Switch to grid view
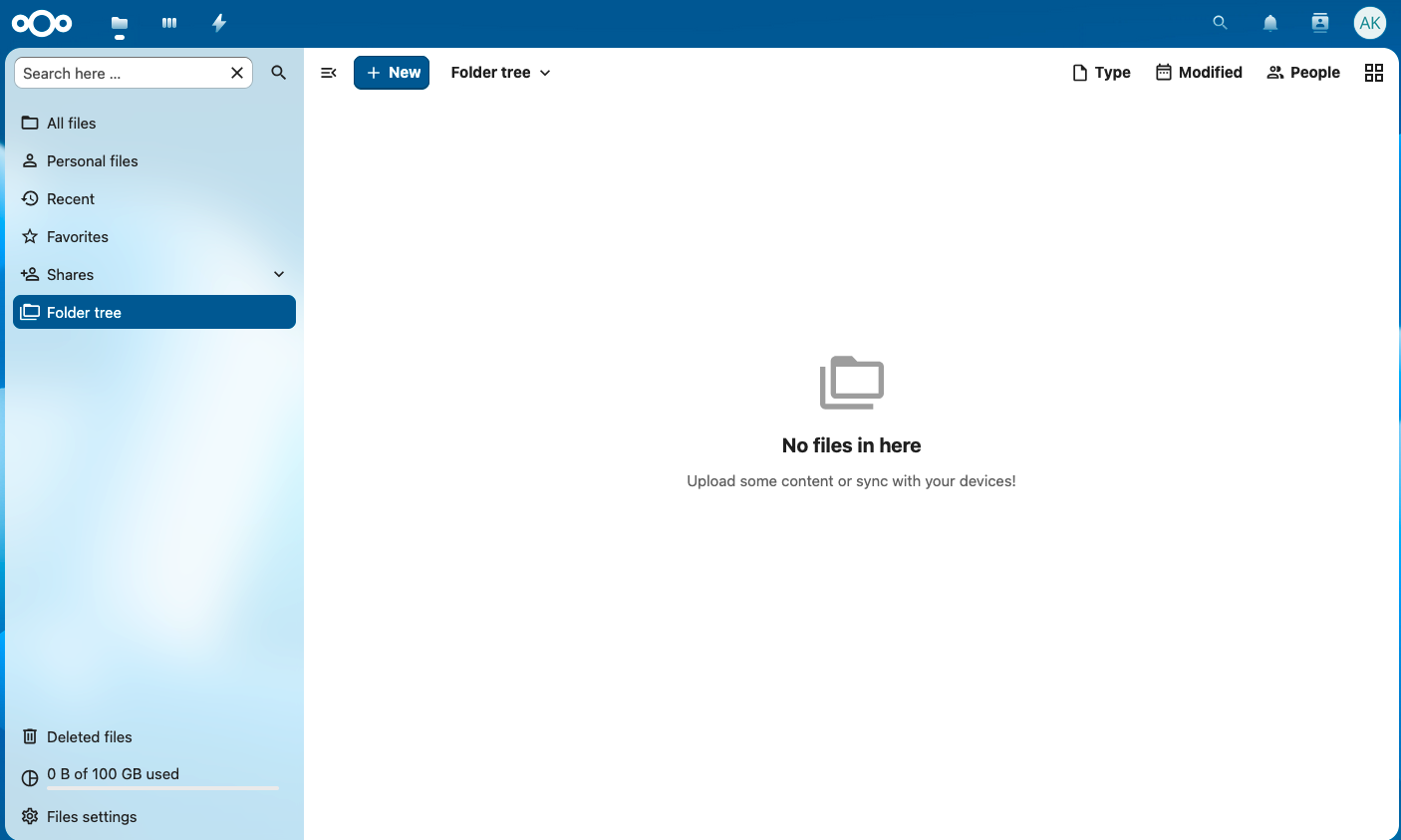This screenshot has height=840, width=1401. (1374, 73)
